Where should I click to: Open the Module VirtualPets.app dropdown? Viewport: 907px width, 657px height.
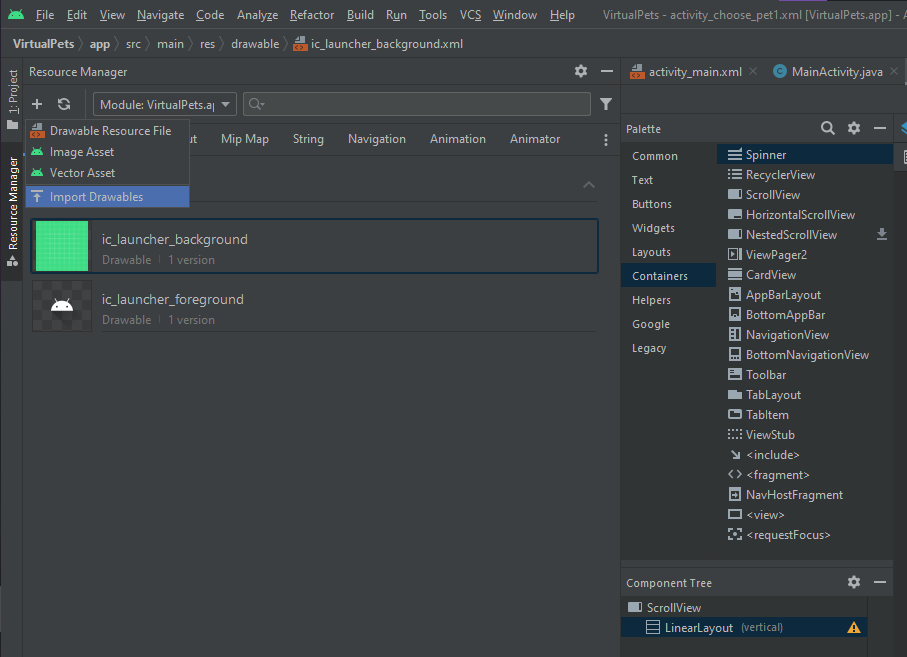tap(166, 105)
